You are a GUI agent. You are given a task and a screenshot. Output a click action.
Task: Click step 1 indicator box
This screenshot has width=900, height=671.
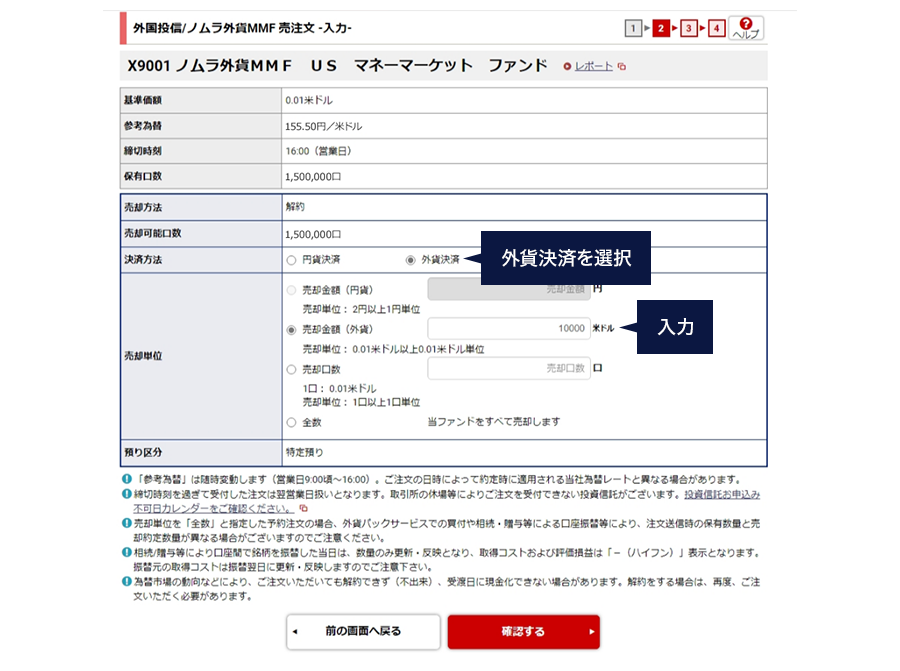[x=633, y=28]
